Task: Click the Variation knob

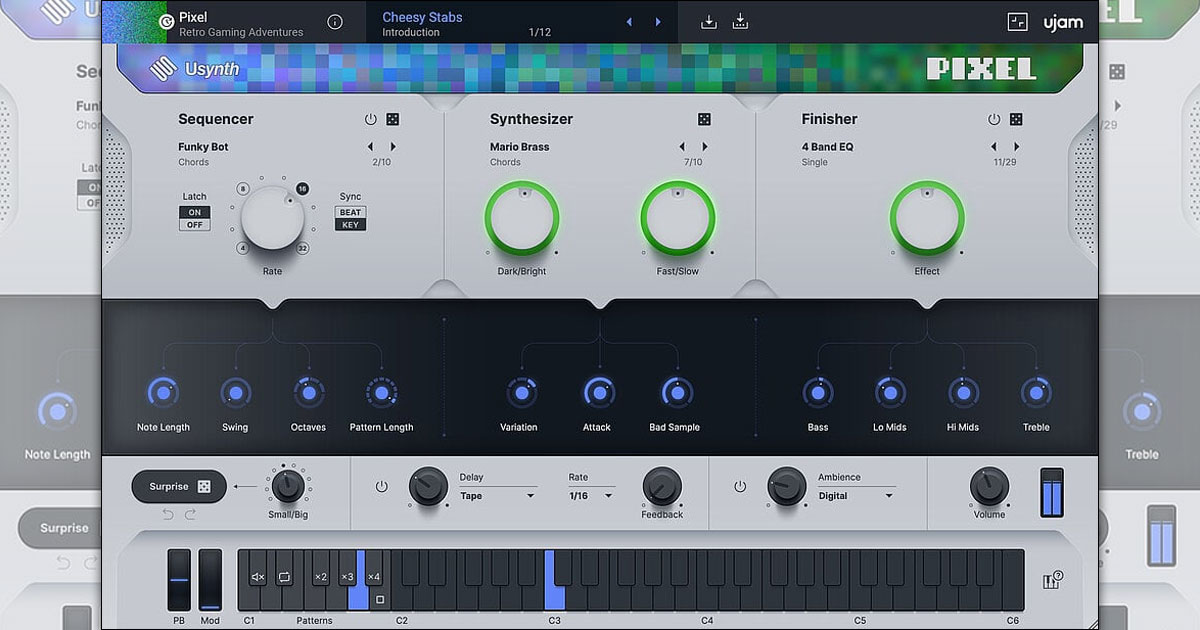Action: [x=520, y=393]
